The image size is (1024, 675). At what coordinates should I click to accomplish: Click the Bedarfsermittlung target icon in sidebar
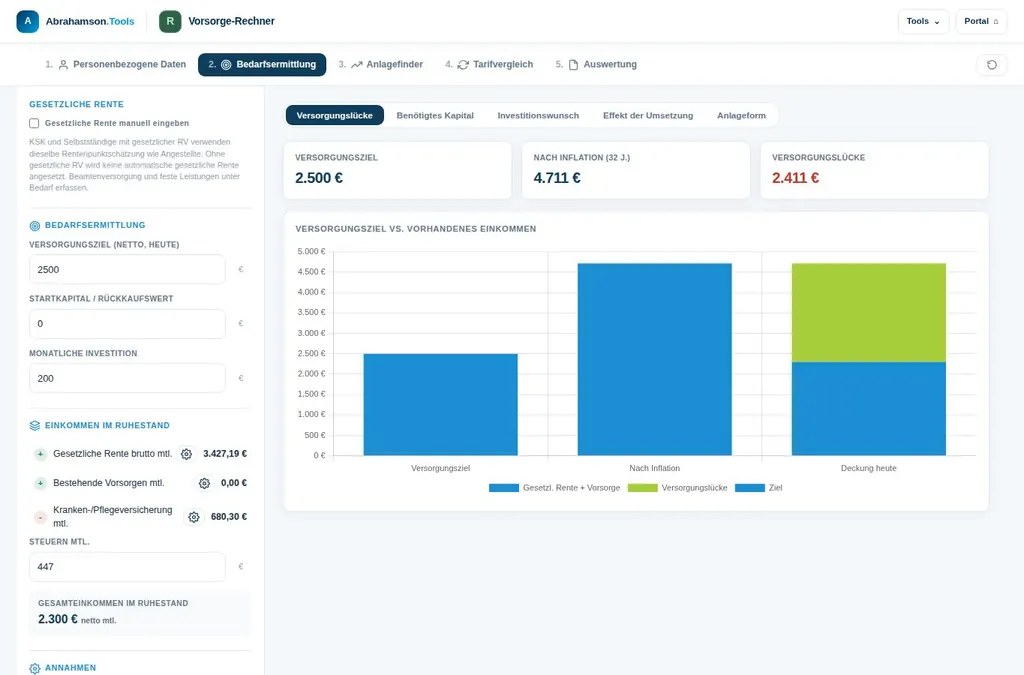tap(35, 226)
